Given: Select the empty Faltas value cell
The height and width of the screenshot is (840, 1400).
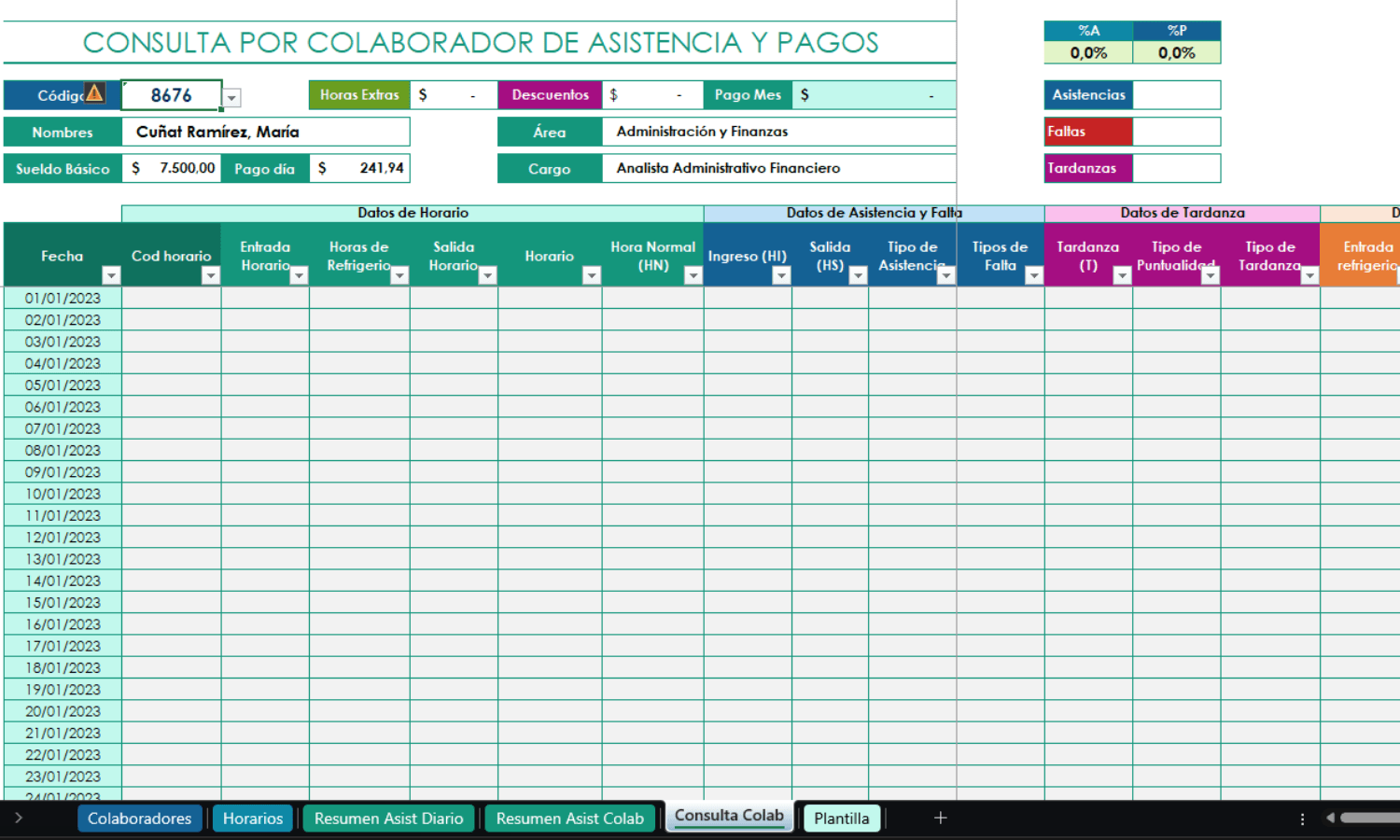Looking at the screenshot, I should pos(1176,132).
